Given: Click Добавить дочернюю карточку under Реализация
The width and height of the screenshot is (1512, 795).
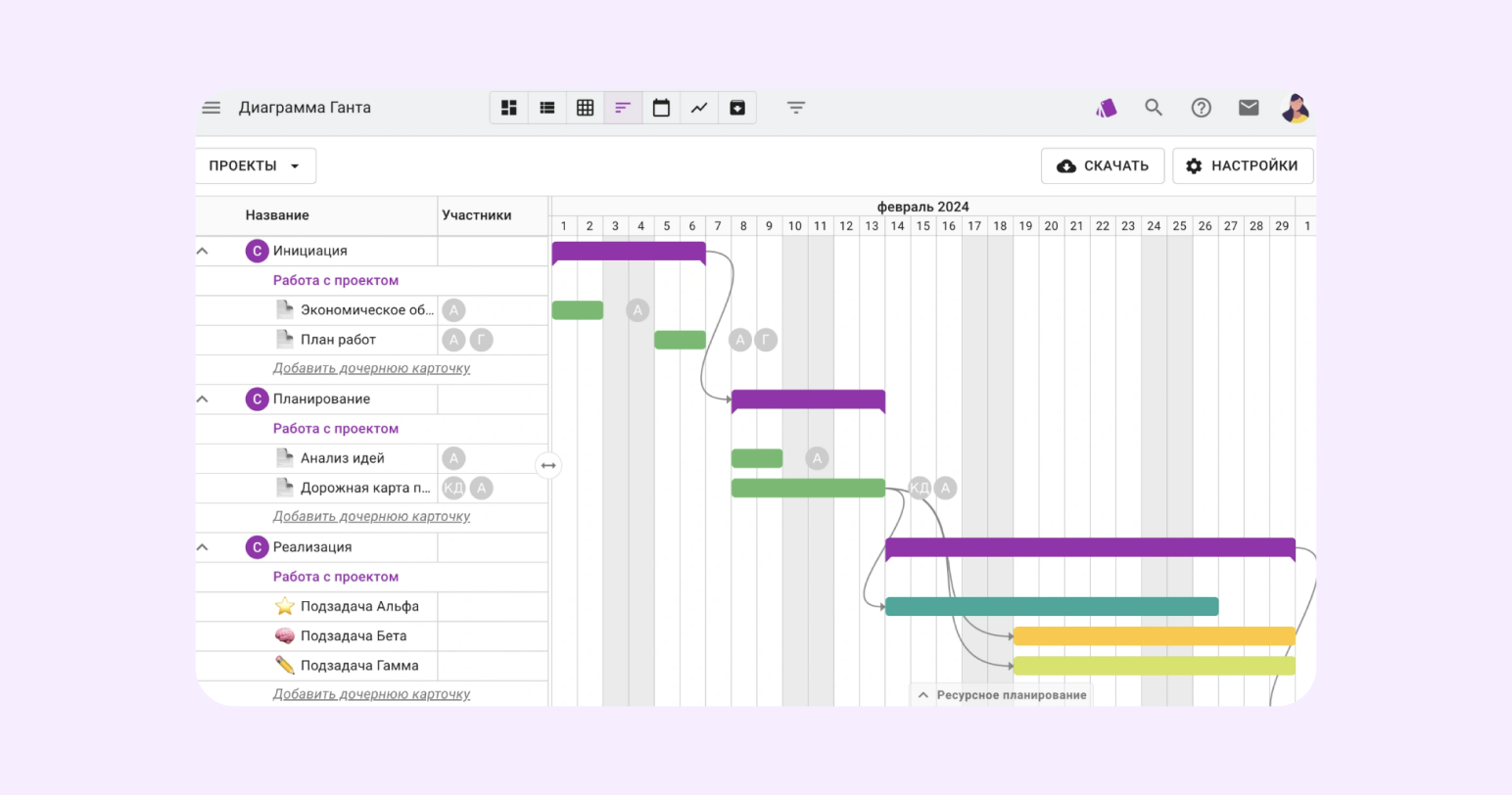Looking at the screenshot, I should (x=371, y=694).
